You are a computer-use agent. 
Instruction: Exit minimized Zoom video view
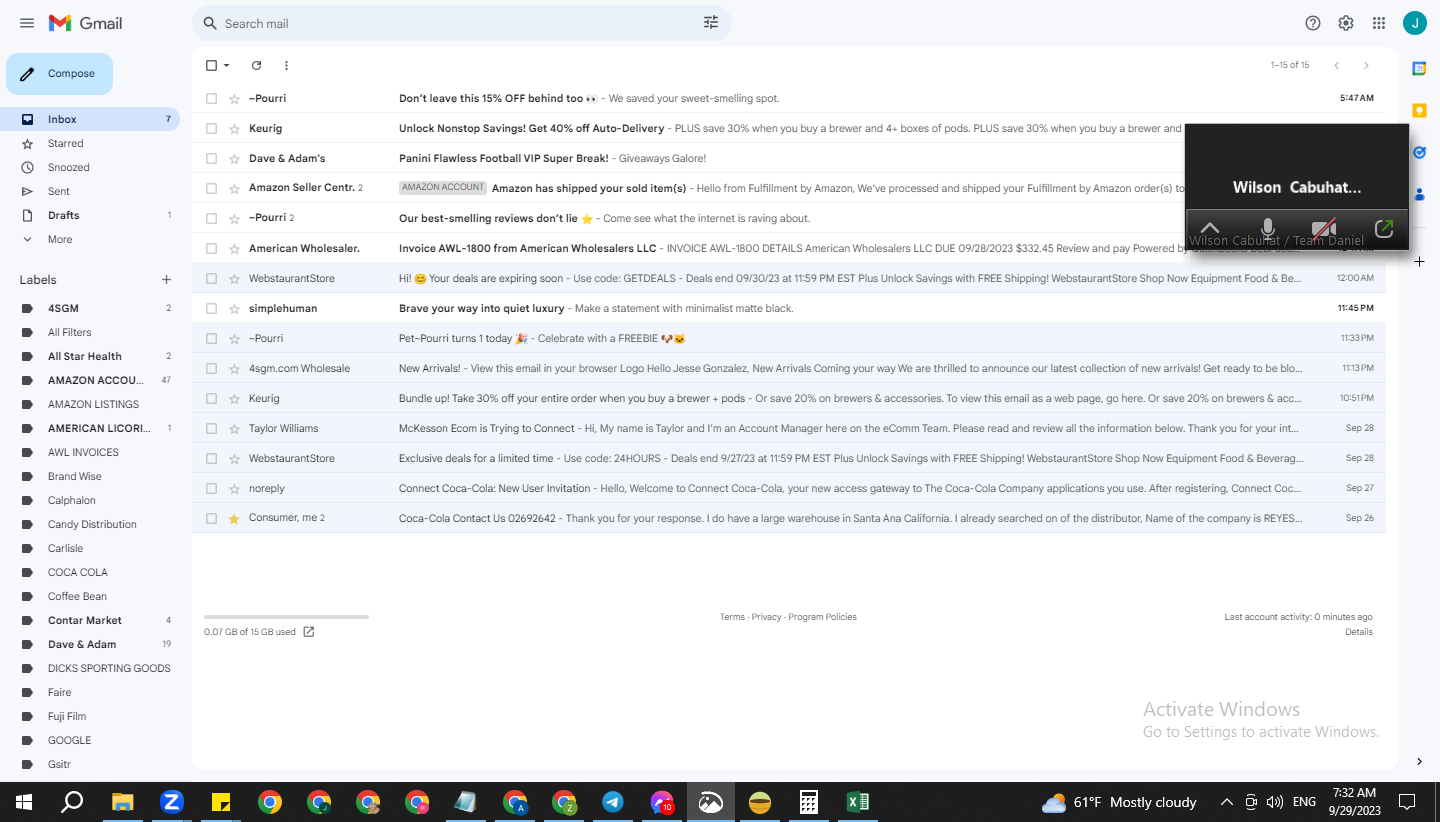click(1384, 229)
